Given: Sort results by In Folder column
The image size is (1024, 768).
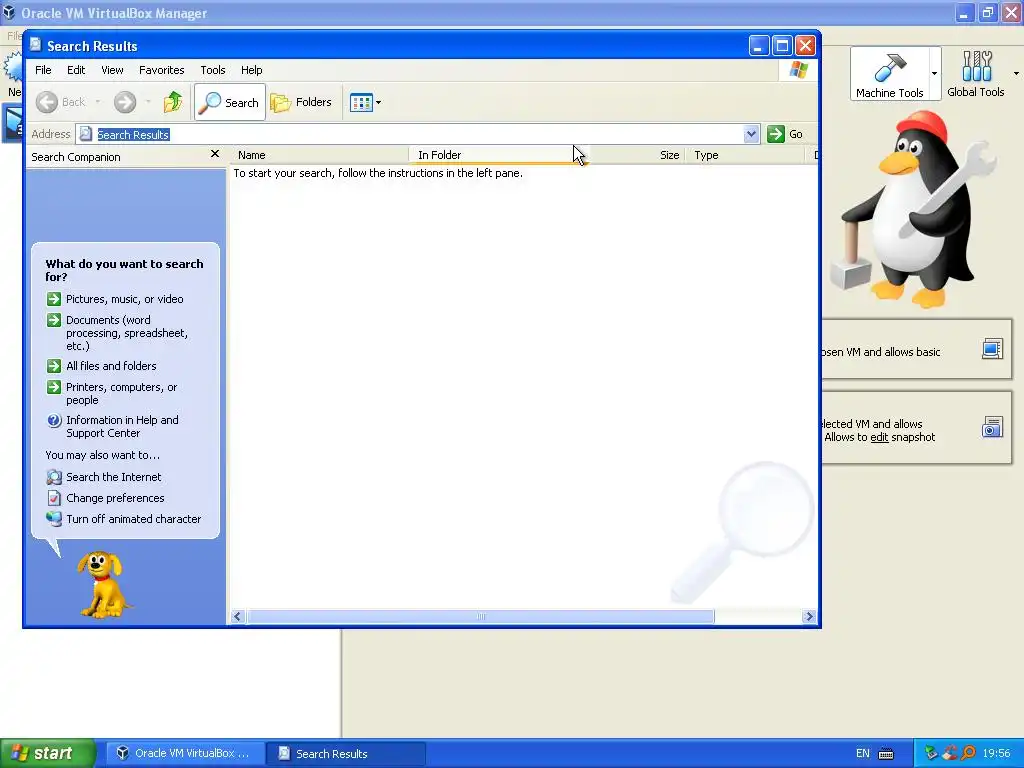Looking at the screenshot, I should pos(500,155).
